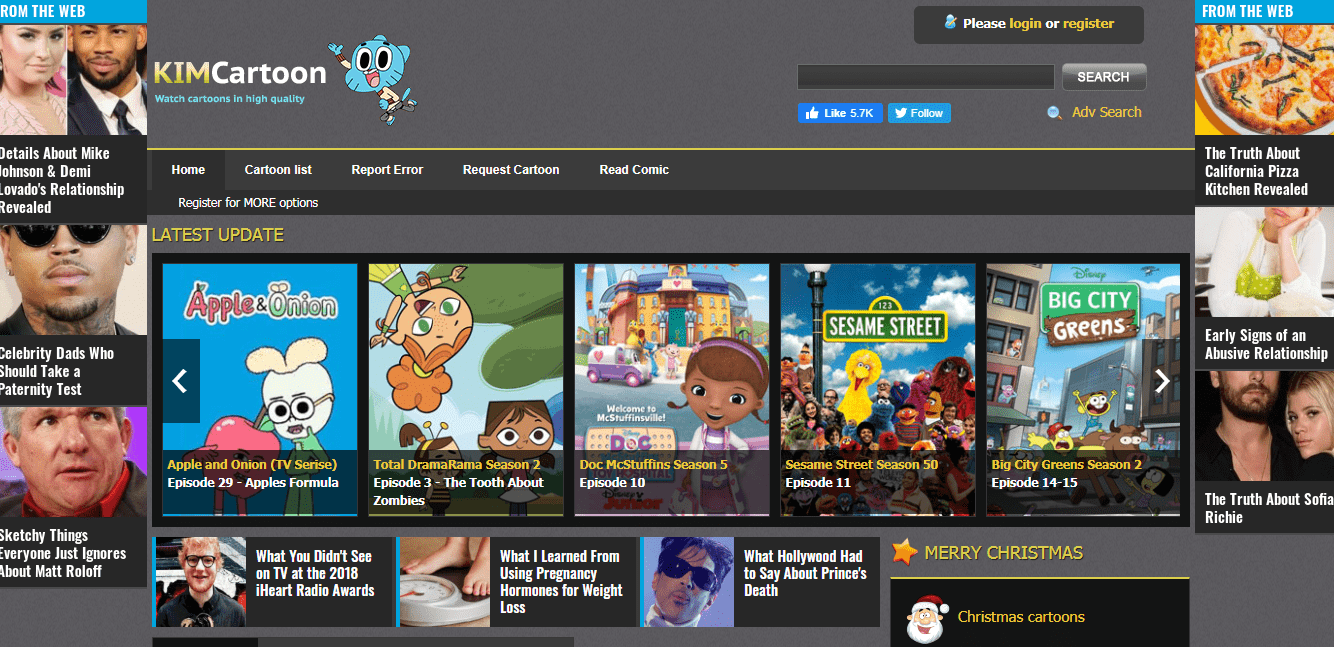The height and width of the screenshot is (647, 1334).
Task: Click Doc McStuffins Season 5 title
Action: (x=654, y=464)
